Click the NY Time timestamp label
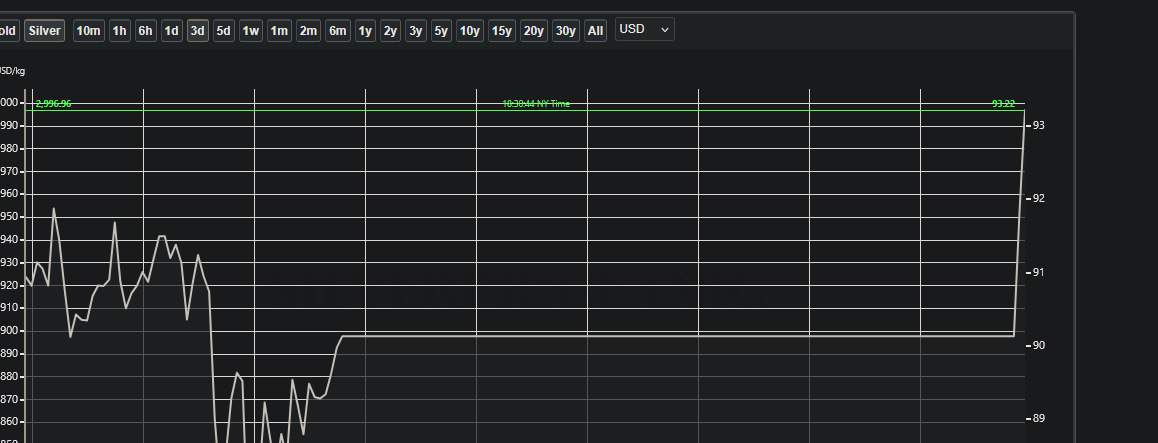Screen dimensions: 1158x443 click(x=536, y=104)
